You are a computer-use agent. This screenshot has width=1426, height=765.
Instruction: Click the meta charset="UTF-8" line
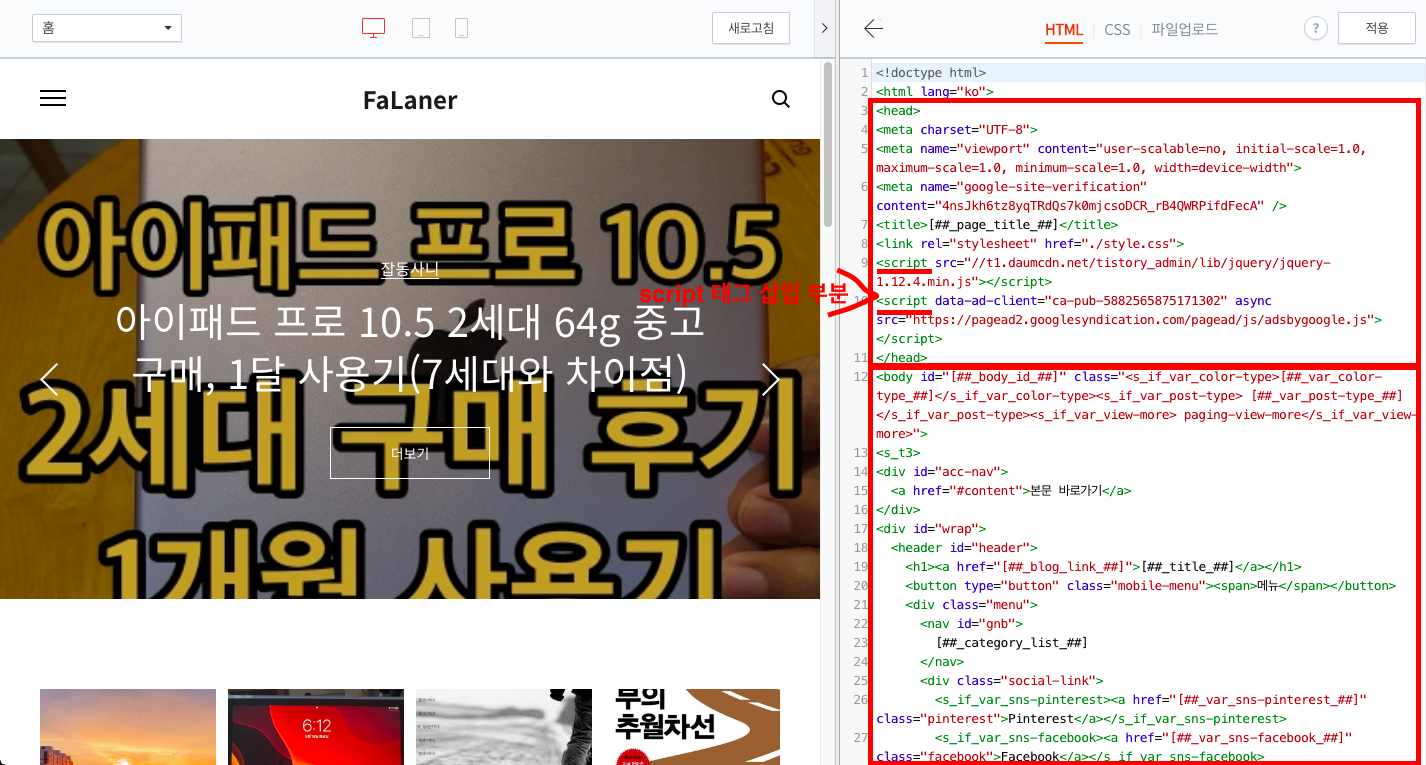[x=957, y=130]
